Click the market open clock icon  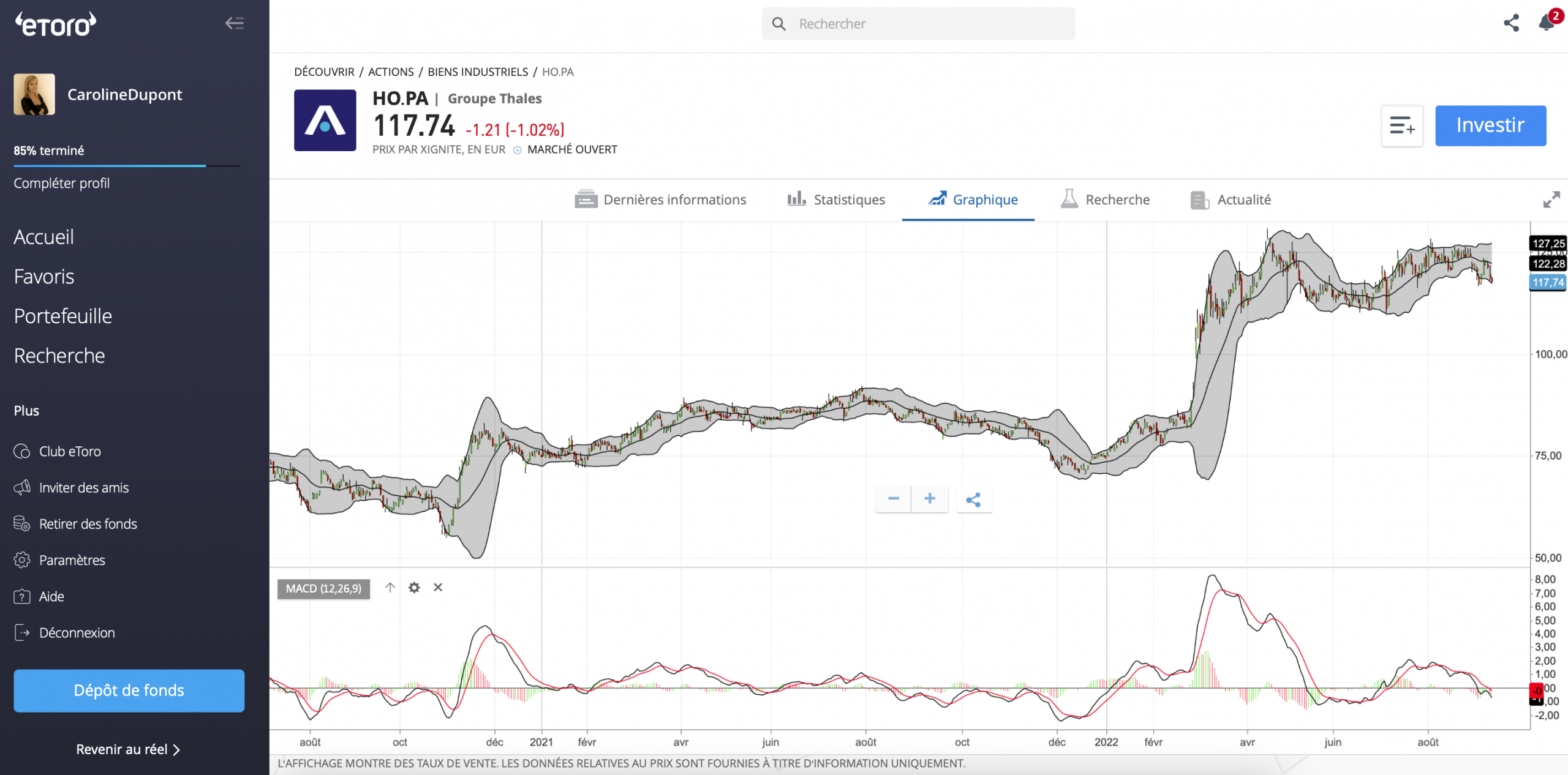click(x=518, y=150)
